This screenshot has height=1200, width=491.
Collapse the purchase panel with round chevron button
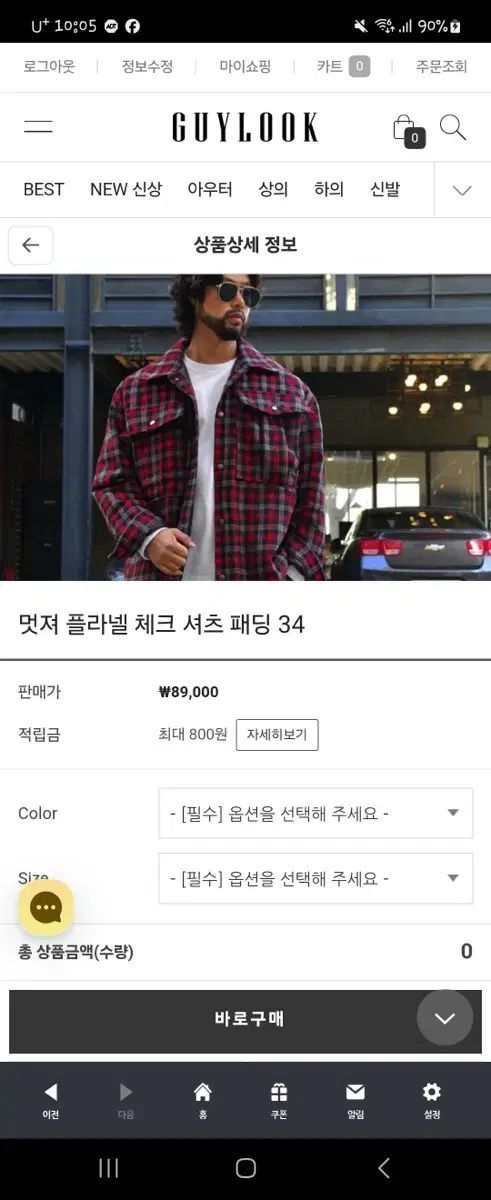point(445,1018)
